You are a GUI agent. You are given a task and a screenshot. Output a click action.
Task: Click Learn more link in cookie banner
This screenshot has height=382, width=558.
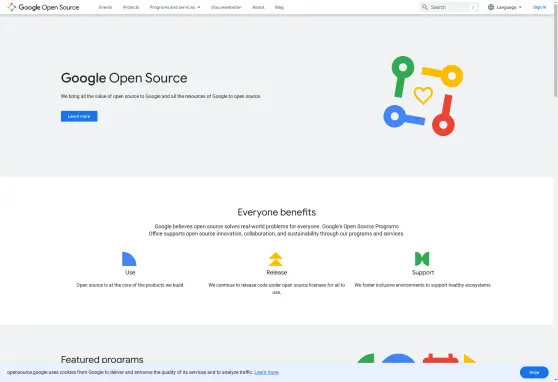click(267, 372)
